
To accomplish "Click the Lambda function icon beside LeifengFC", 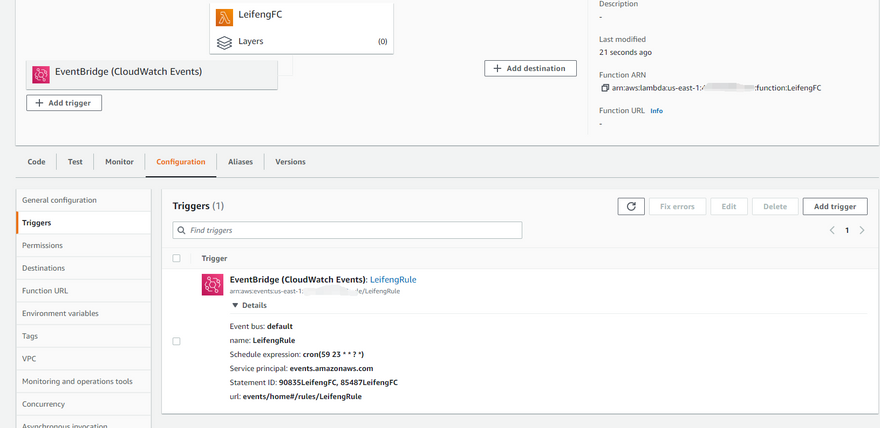I will 225,16.
